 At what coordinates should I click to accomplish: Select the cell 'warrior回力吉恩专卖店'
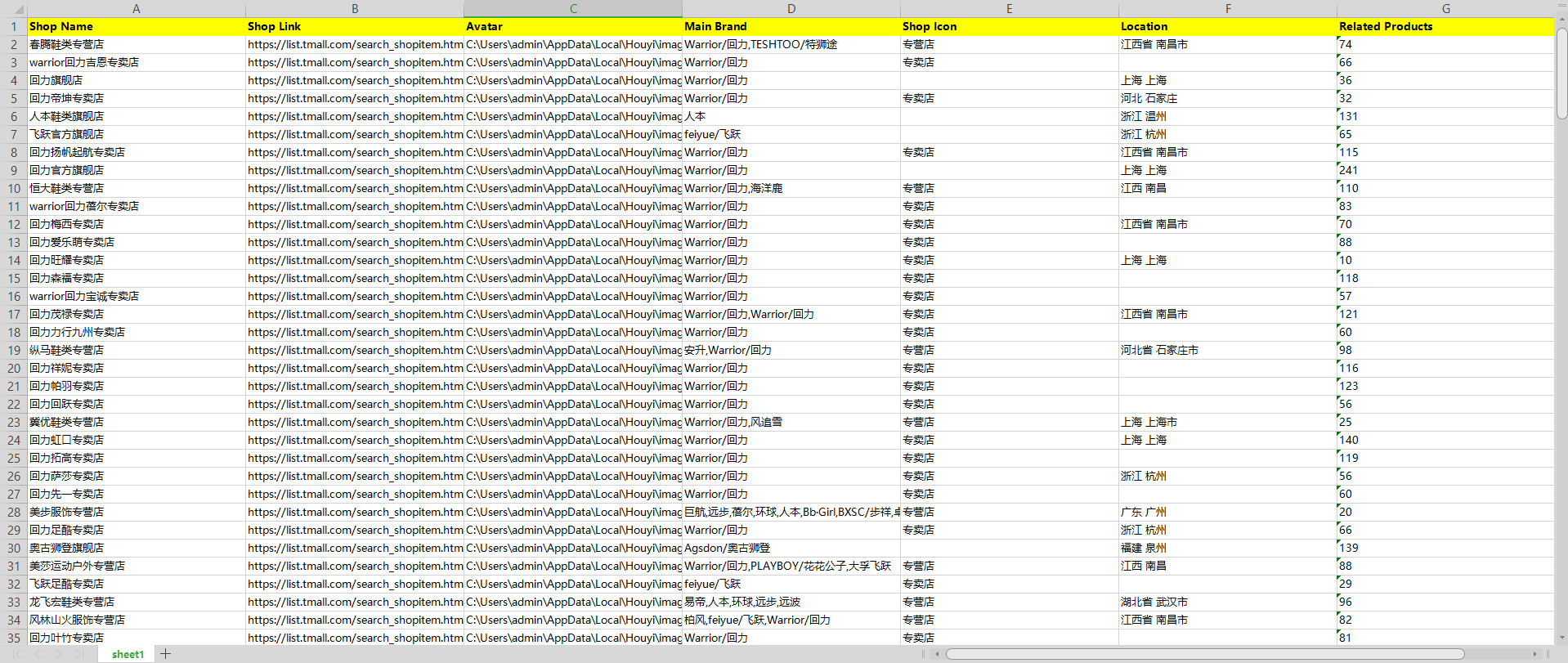pyautogui.click(x=137, y=62)
